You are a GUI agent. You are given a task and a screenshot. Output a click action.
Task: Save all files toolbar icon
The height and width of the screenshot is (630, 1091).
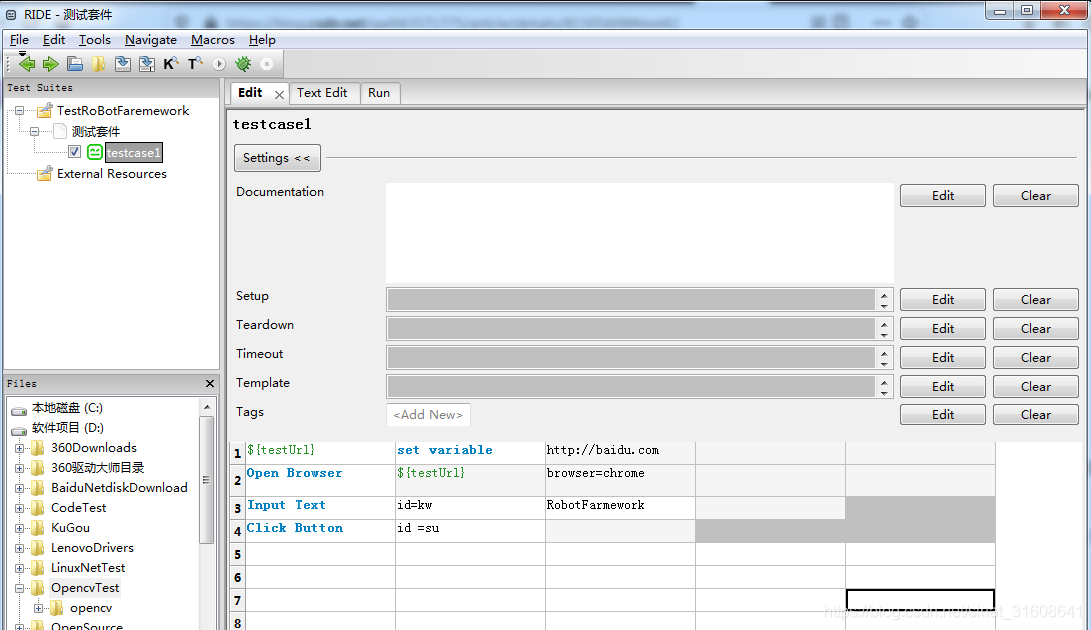[147, 64]
